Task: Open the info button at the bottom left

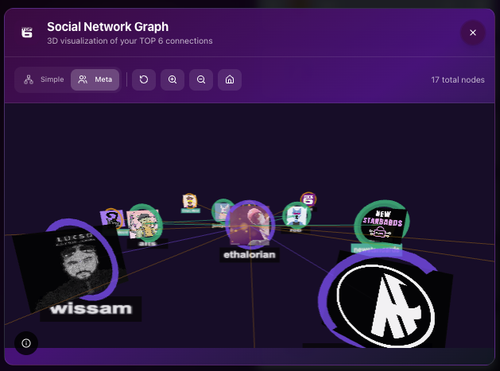Action: tap(26, 343)
